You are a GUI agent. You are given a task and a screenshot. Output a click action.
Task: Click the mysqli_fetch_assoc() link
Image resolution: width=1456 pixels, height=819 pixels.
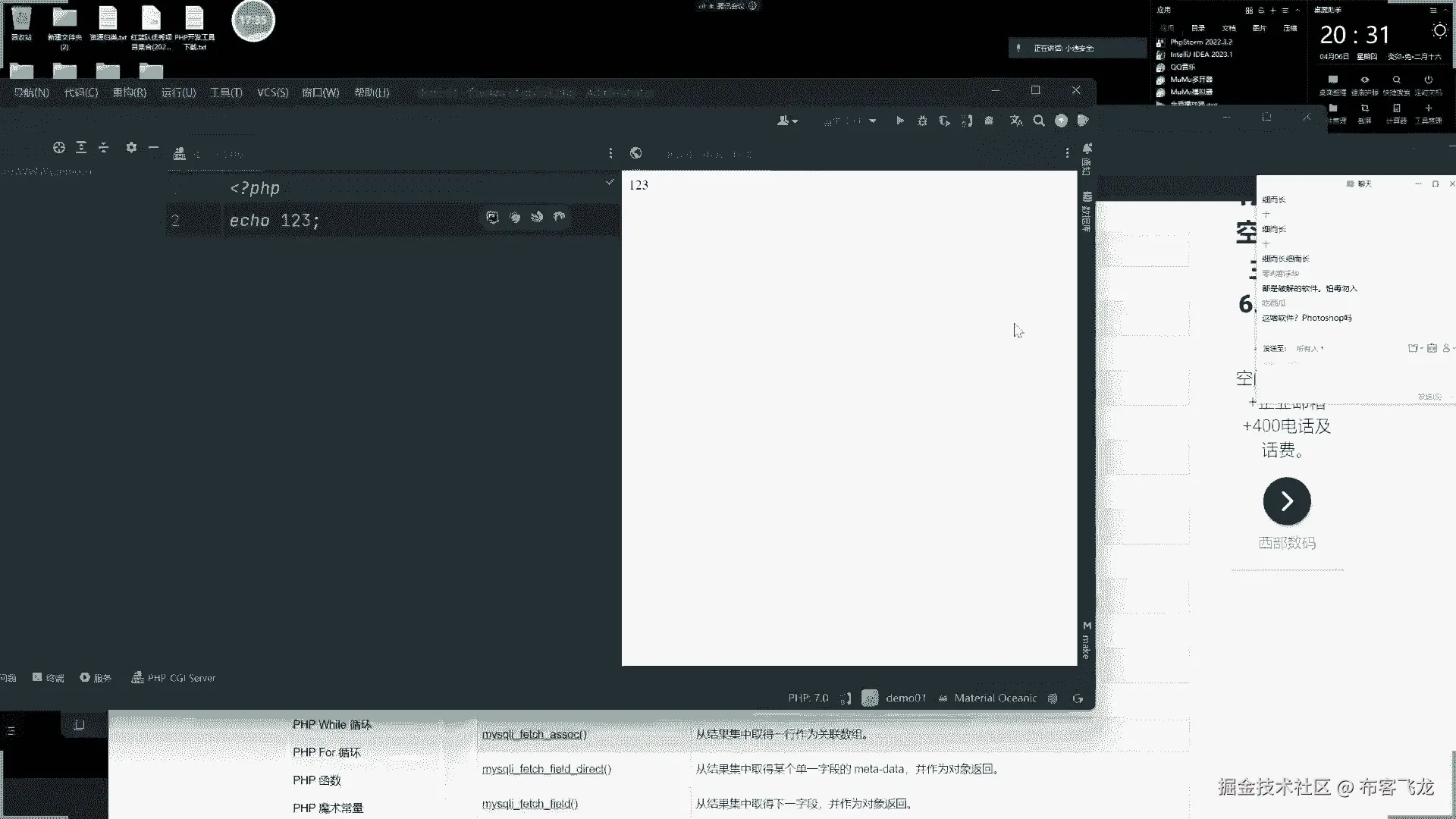(534, 734)
